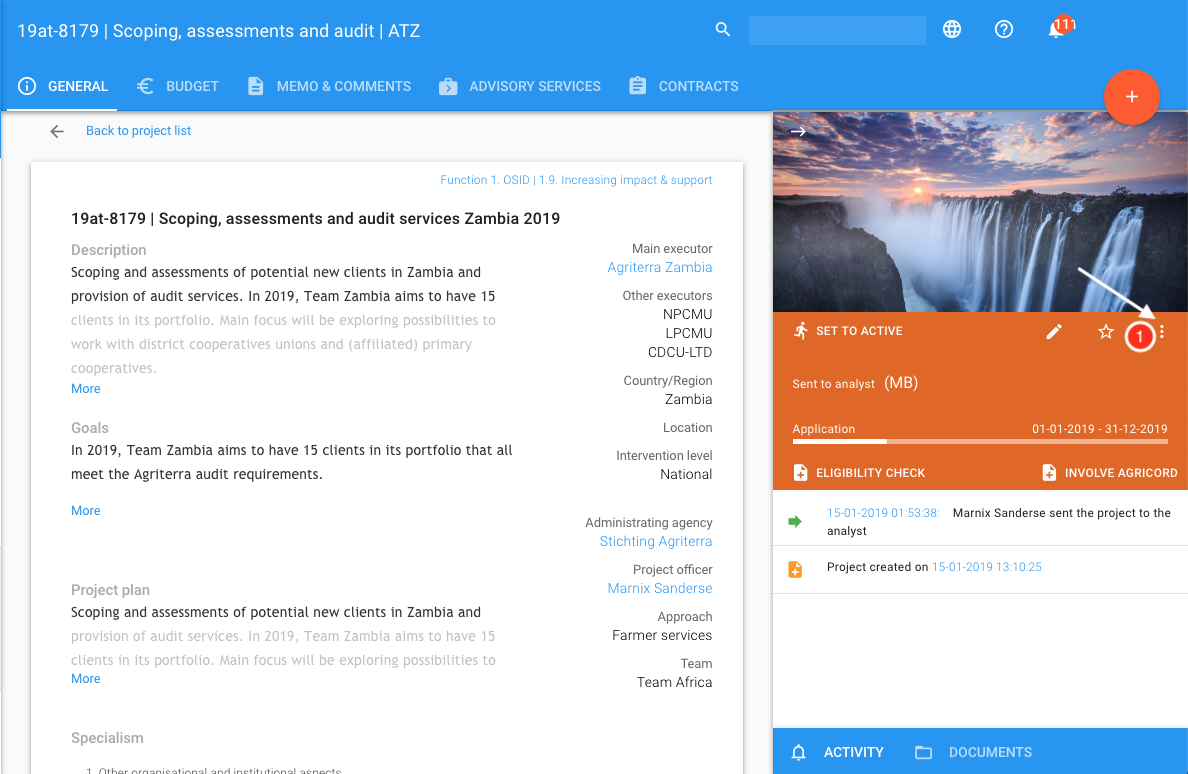
Task: Click the Budget euro icon
Action: (145, 86)
